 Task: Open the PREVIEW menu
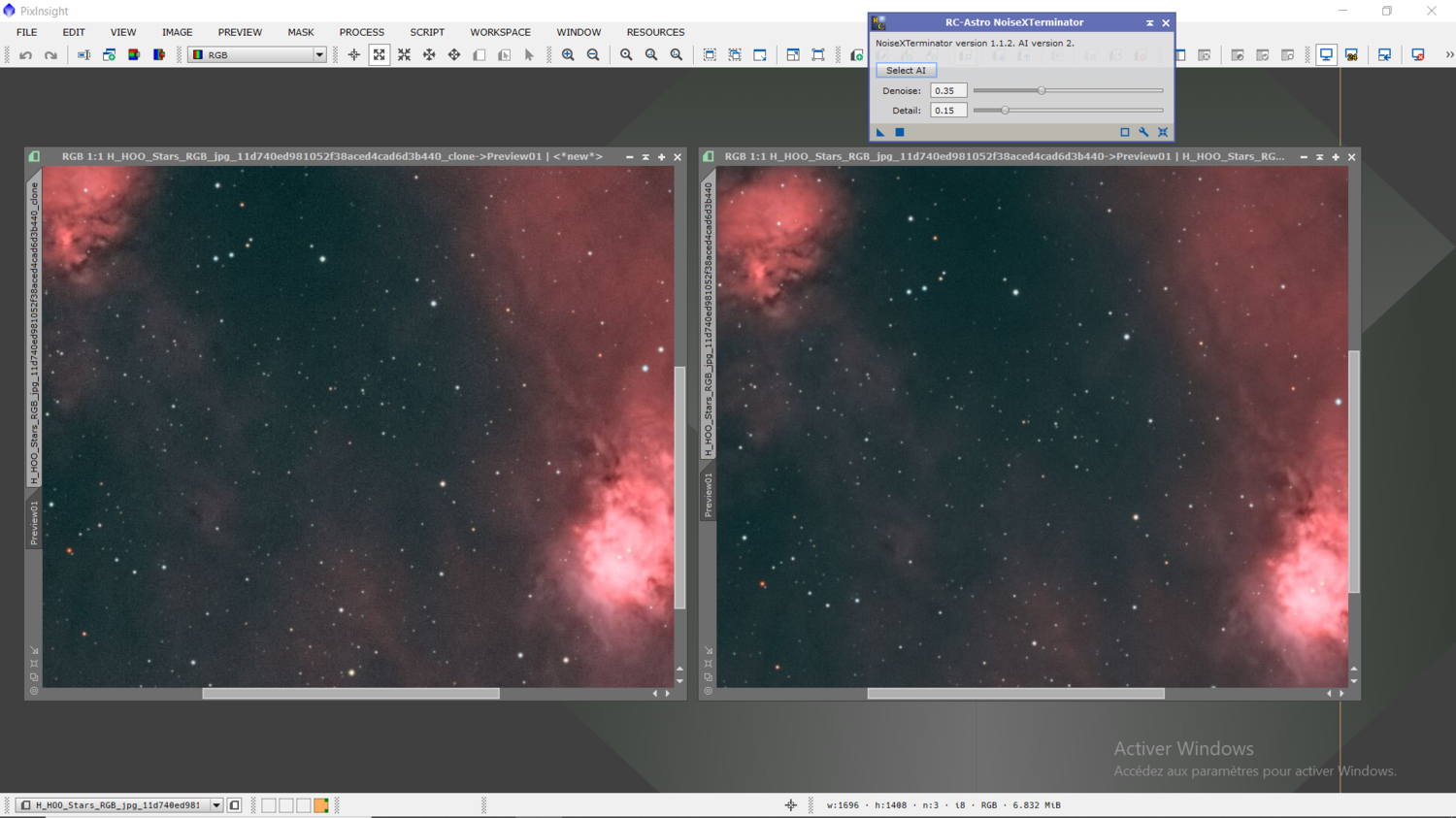click(240, 32)
